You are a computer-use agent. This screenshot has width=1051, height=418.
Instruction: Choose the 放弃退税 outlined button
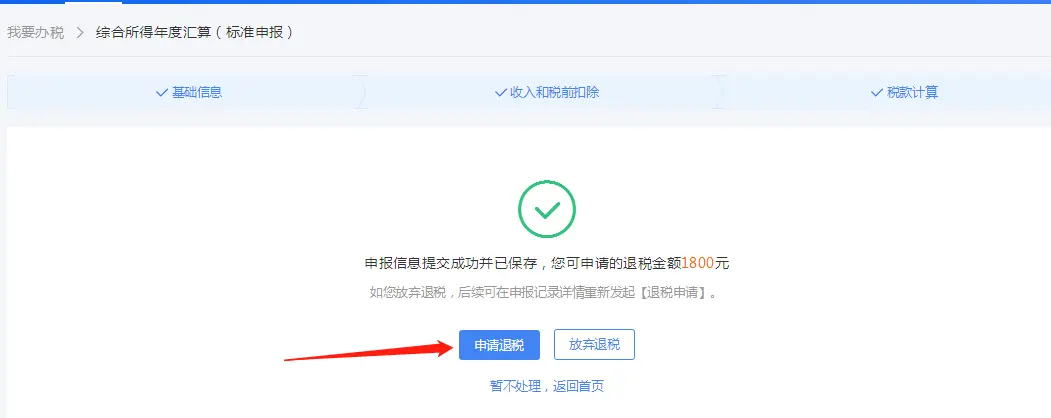pos(594,345)
